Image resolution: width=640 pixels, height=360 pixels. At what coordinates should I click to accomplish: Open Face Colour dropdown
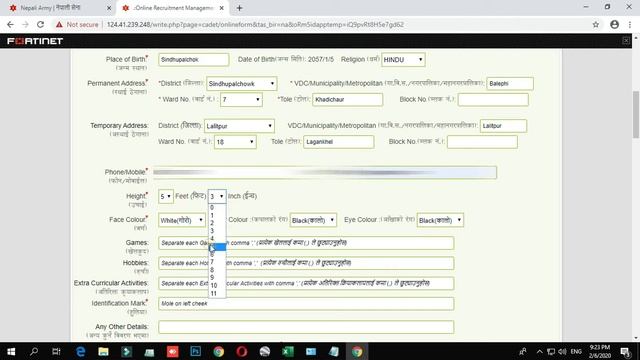[182, 220]
